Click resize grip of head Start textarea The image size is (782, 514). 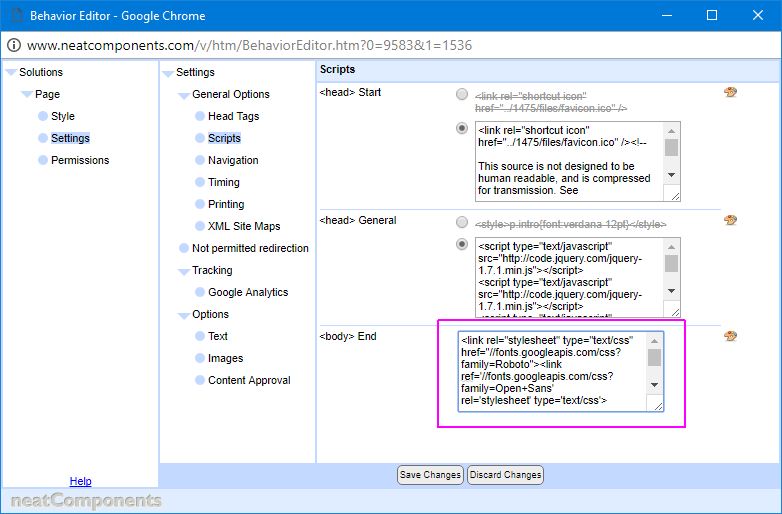point(675,196)
